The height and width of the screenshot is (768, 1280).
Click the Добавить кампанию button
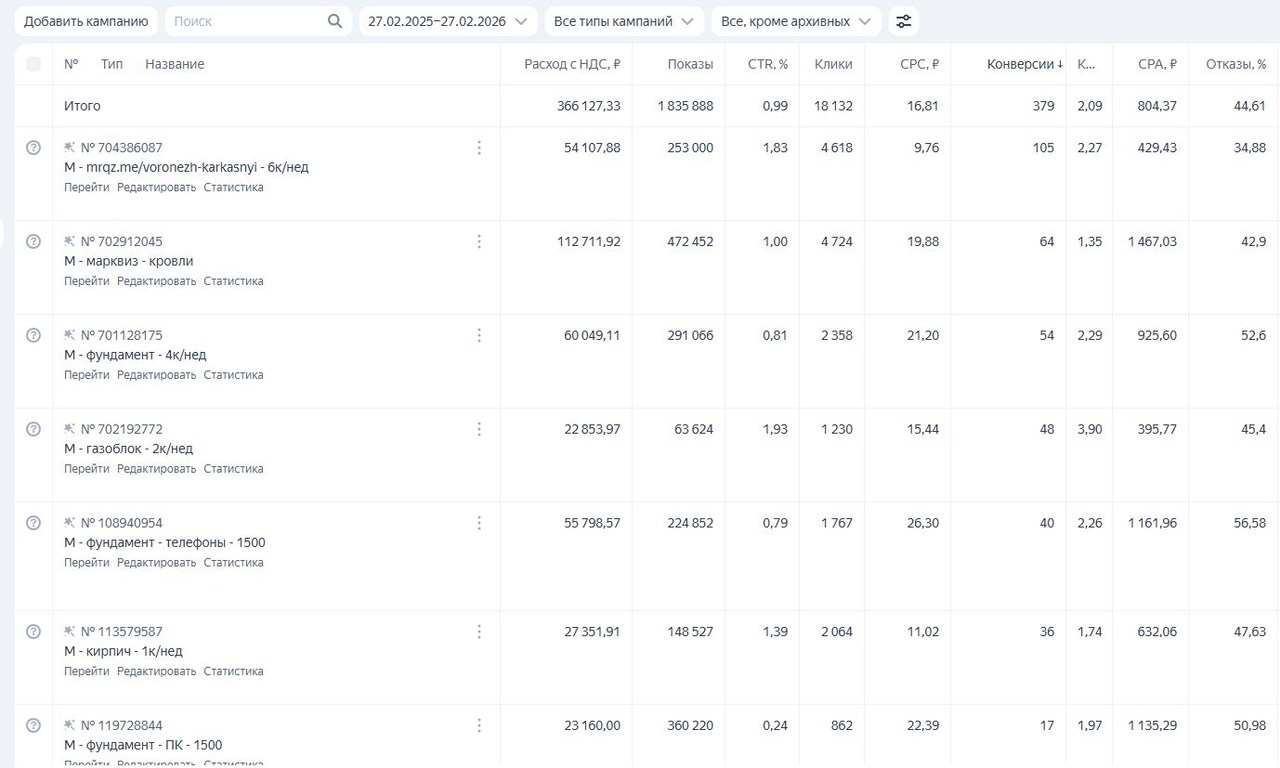(86, 21)
